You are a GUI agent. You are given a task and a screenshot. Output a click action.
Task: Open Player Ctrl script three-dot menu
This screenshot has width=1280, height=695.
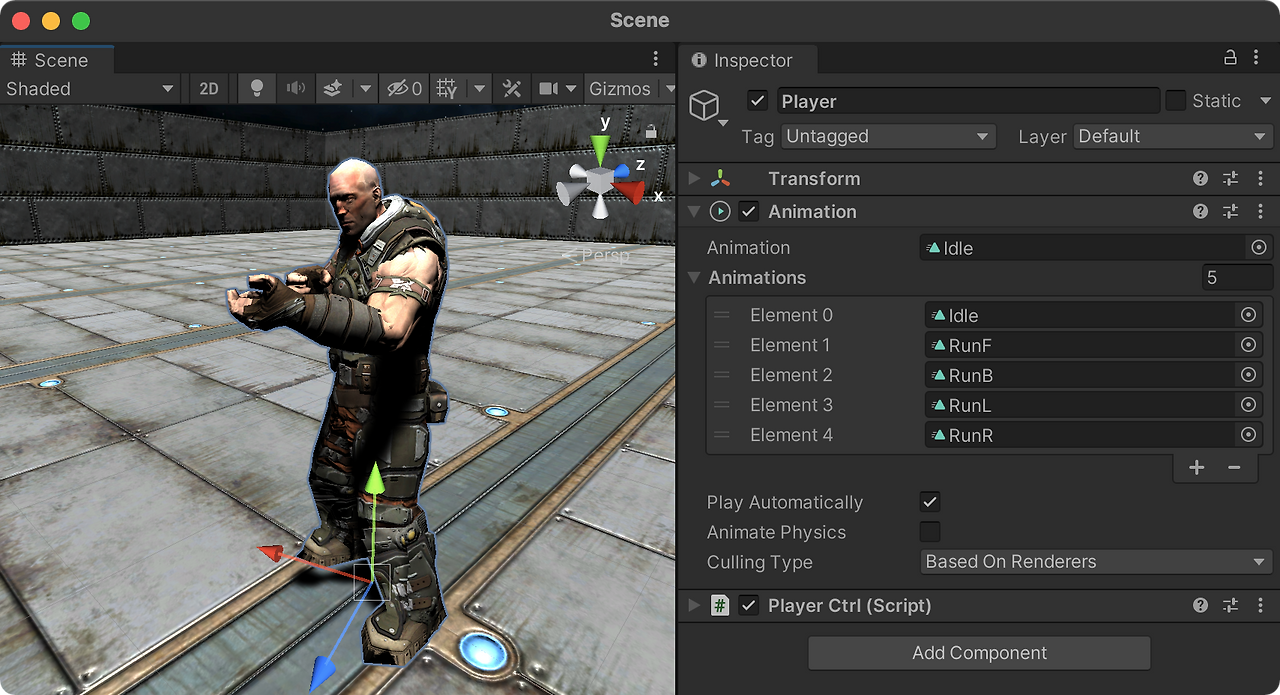point(1259,605)
